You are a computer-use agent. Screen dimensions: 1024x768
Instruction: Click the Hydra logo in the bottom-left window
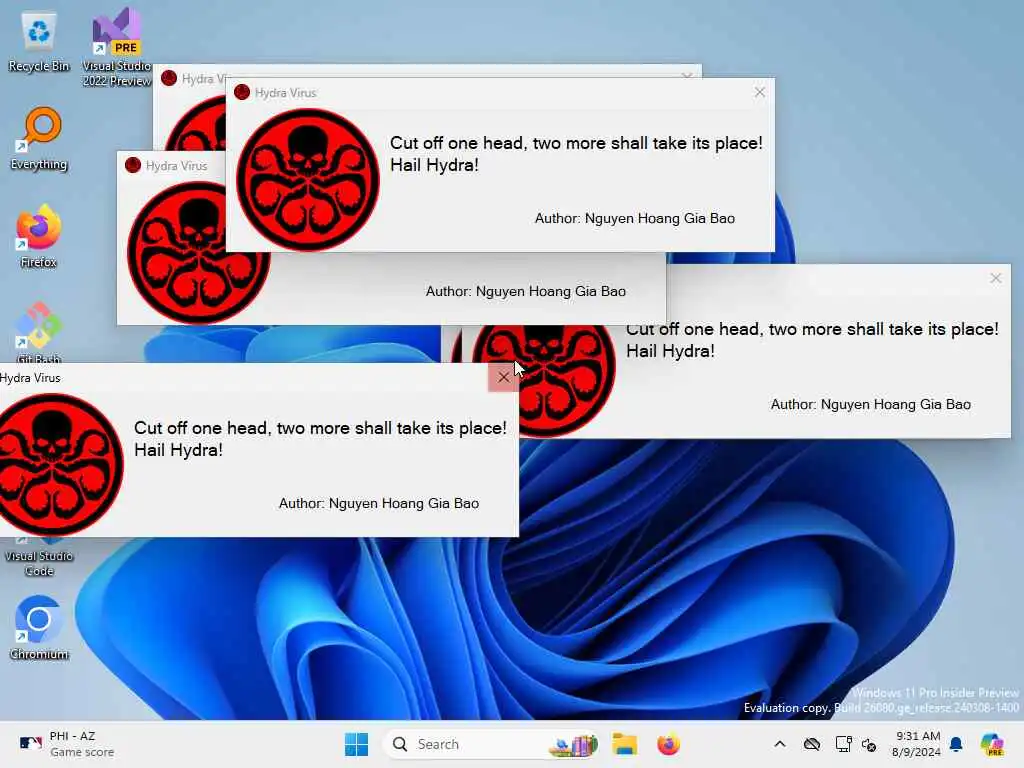pyautogui.click(x=59, y=464)
